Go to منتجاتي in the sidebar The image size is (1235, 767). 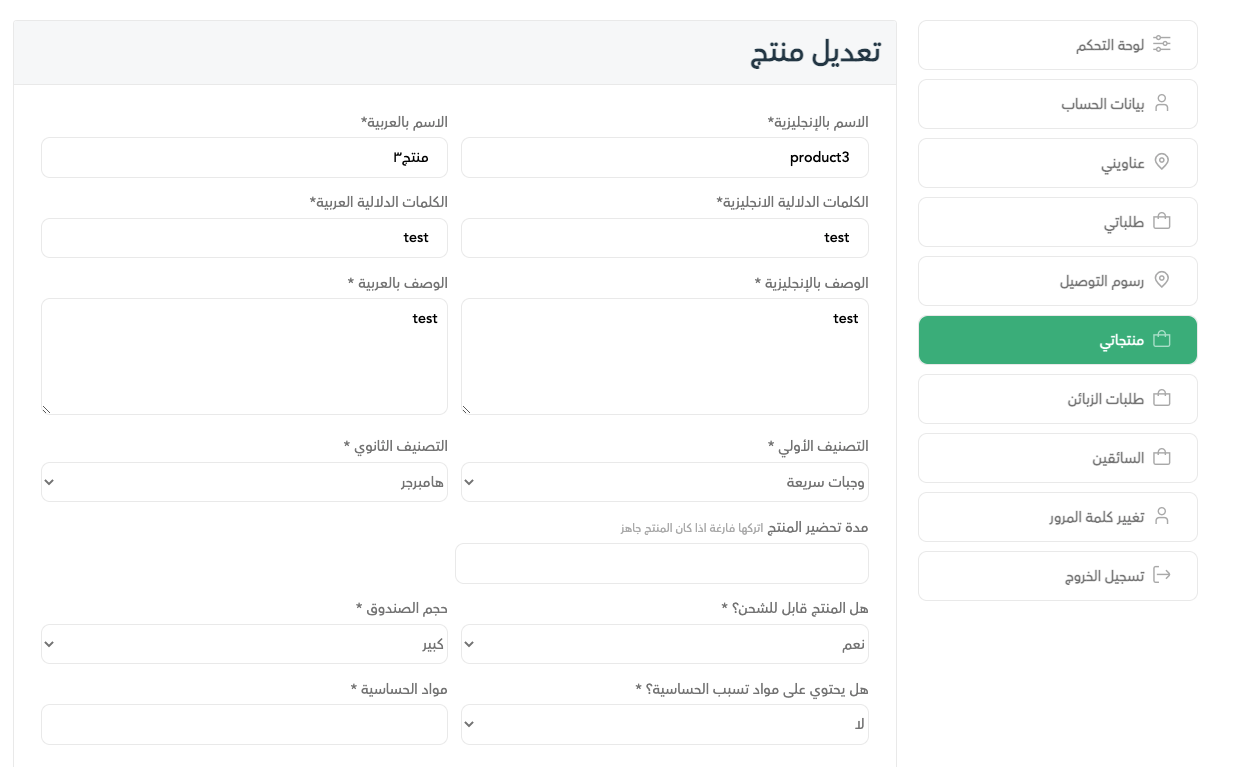click(1057, 340)
